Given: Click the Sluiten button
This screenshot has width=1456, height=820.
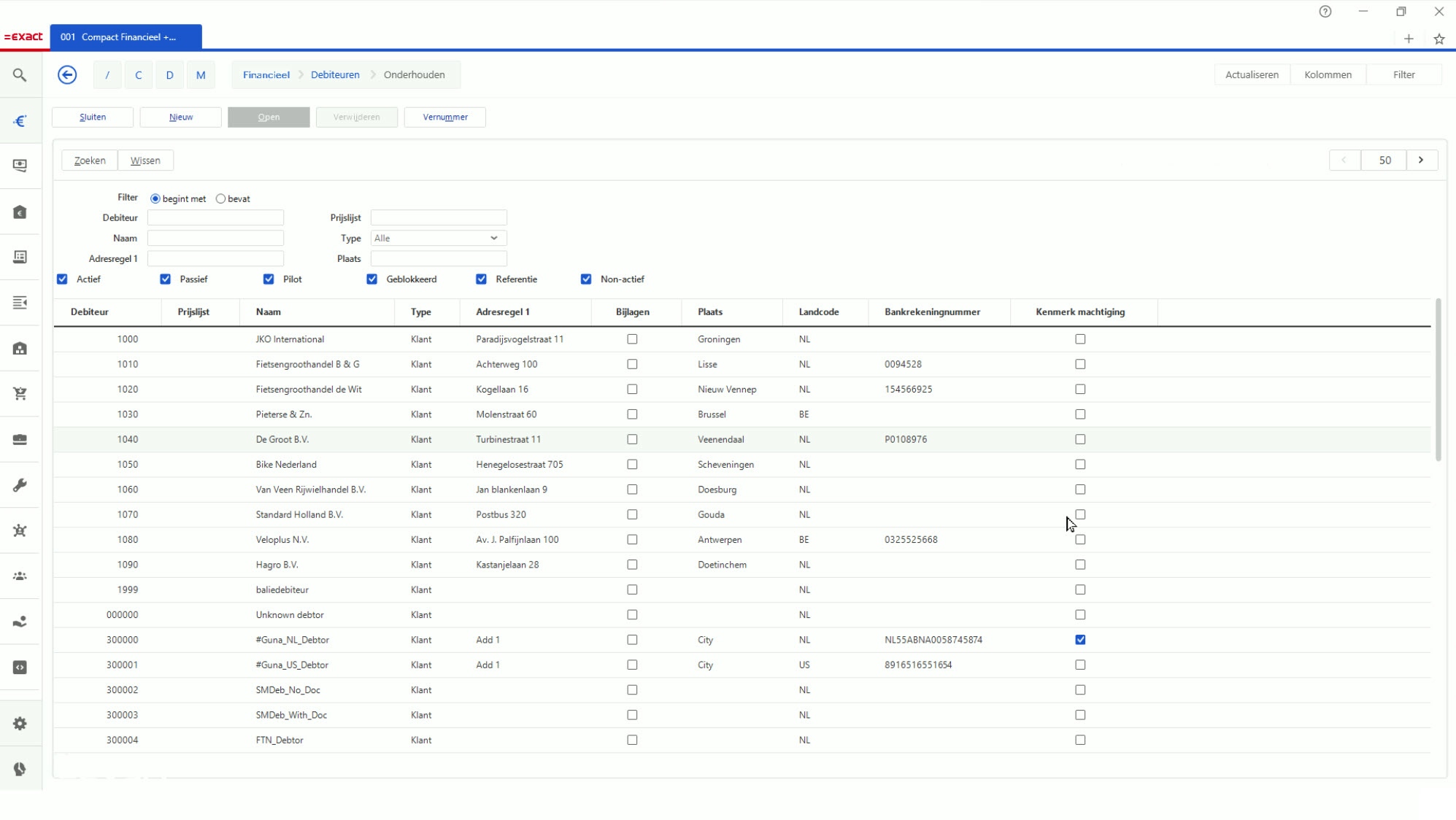Looking at the screenshot, I should [x=93, y=117].
